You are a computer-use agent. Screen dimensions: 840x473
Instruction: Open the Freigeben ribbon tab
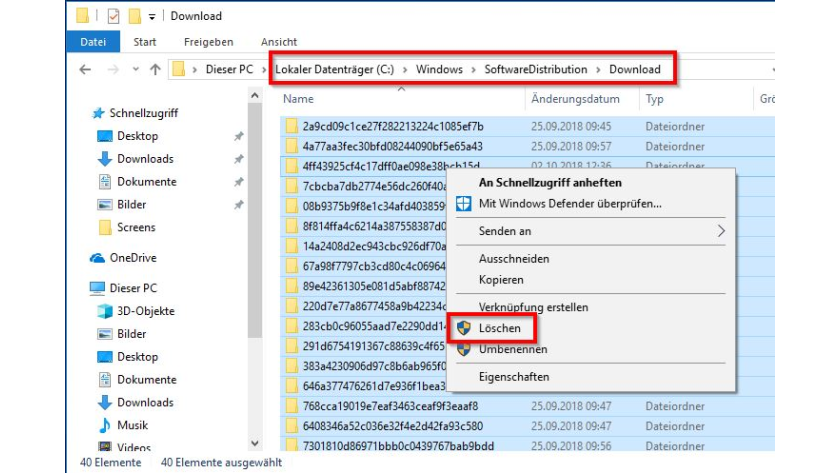(x=208, y=42)
